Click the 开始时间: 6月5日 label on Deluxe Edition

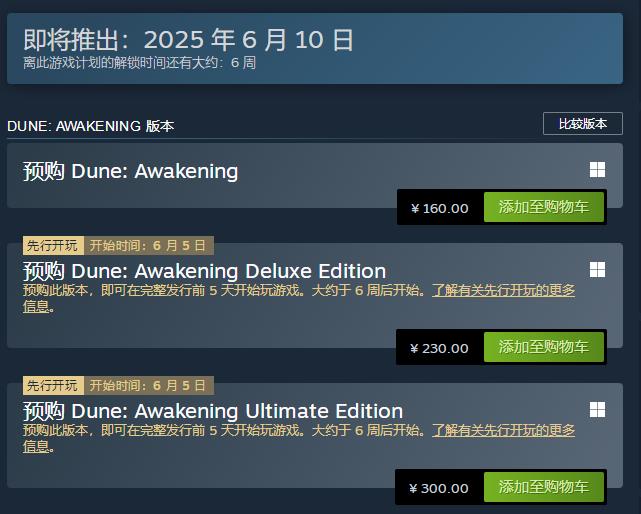(149, 245)
